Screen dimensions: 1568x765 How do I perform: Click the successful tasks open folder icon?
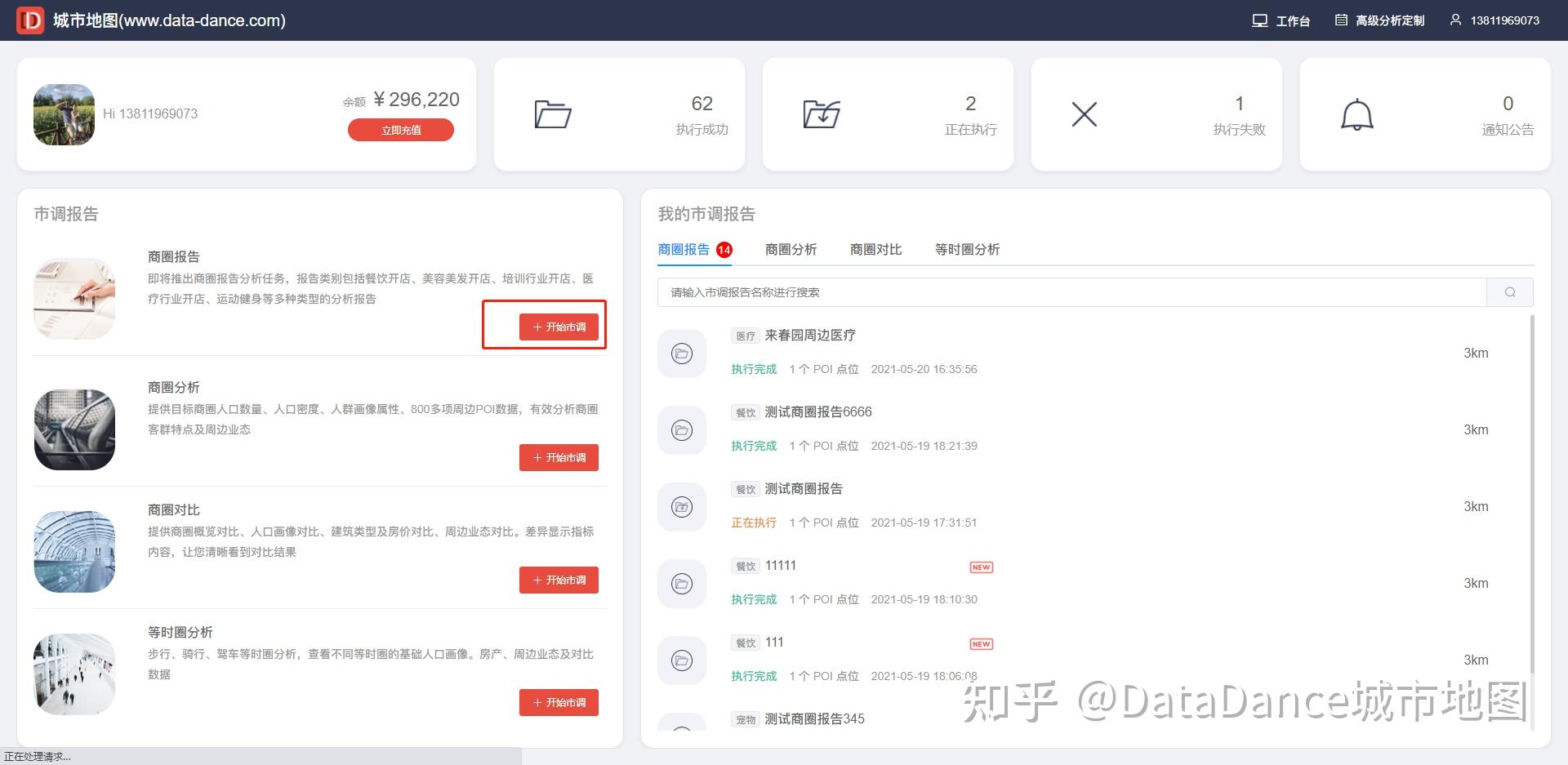coord(553,114)
